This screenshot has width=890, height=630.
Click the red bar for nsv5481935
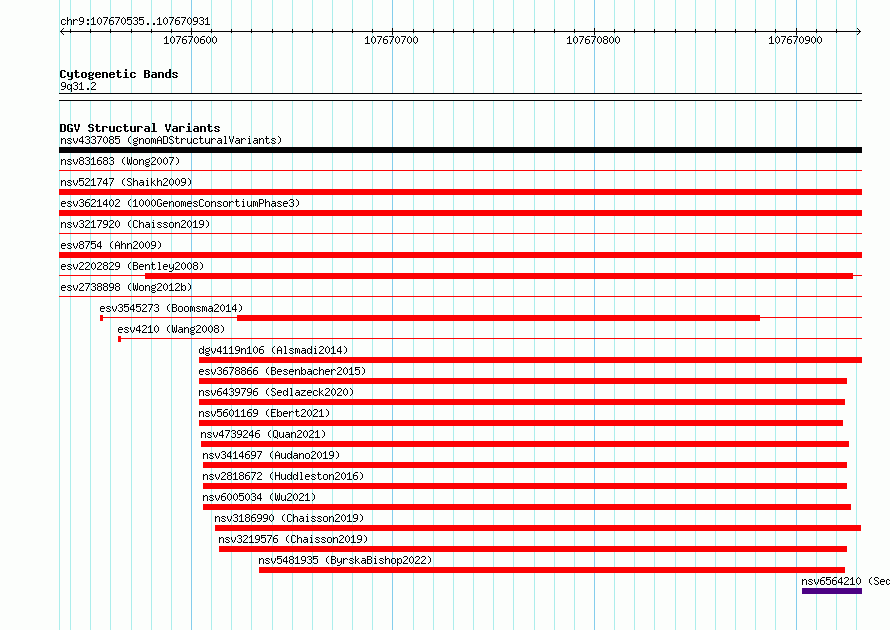[552, 570]
